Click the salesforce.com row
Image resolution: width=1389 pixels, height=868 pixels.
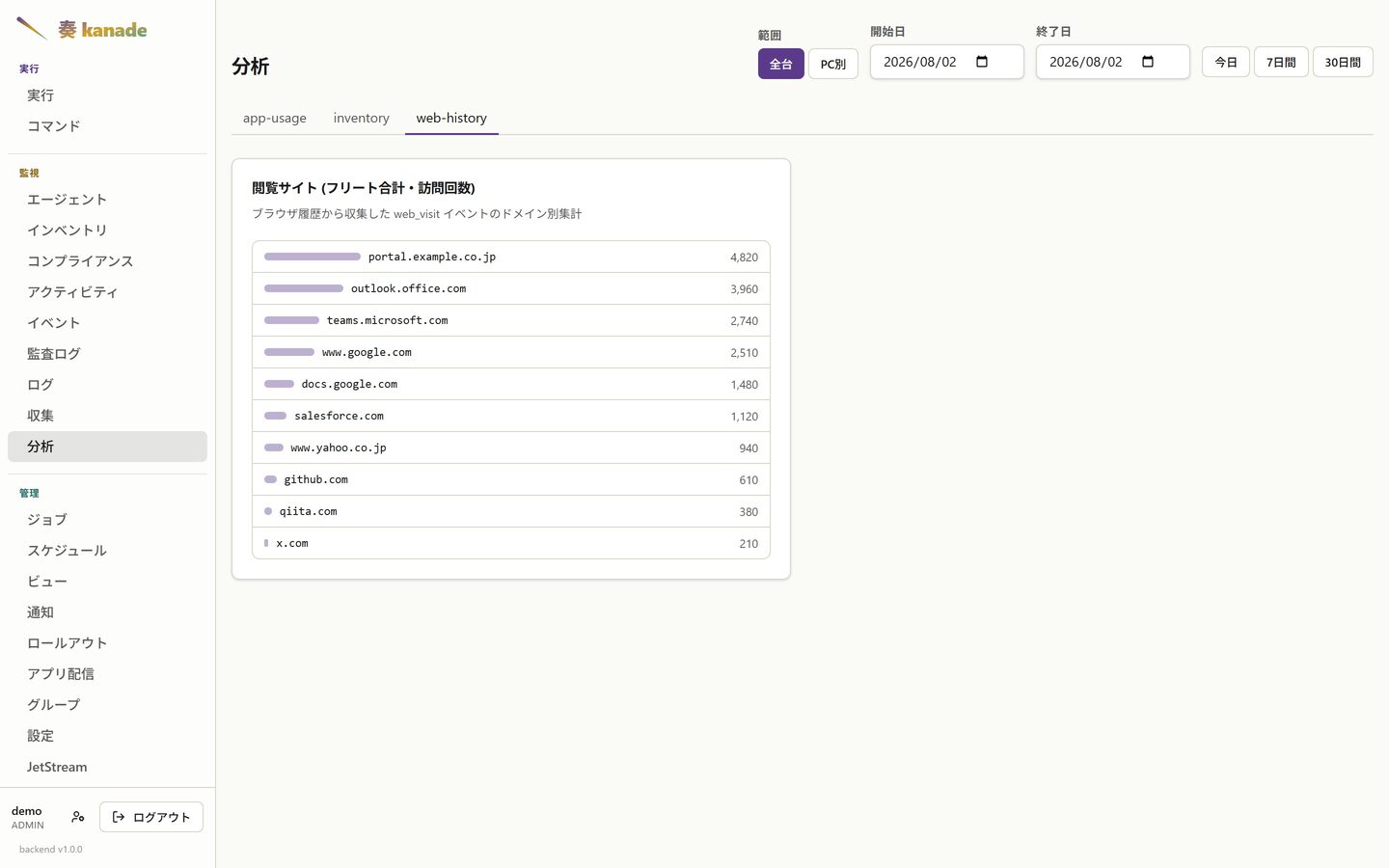coord(511,416)
